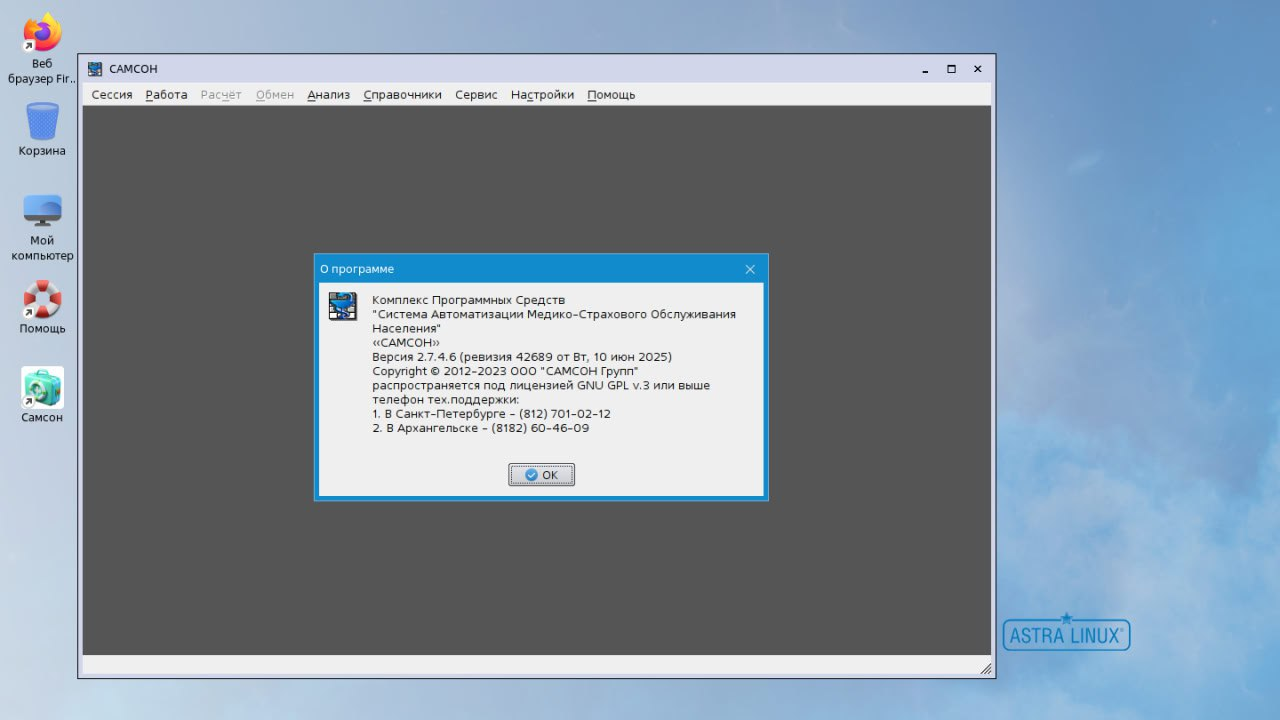
Task: Click the GNU GPL v.3 license line
Action: click(541, 385)
